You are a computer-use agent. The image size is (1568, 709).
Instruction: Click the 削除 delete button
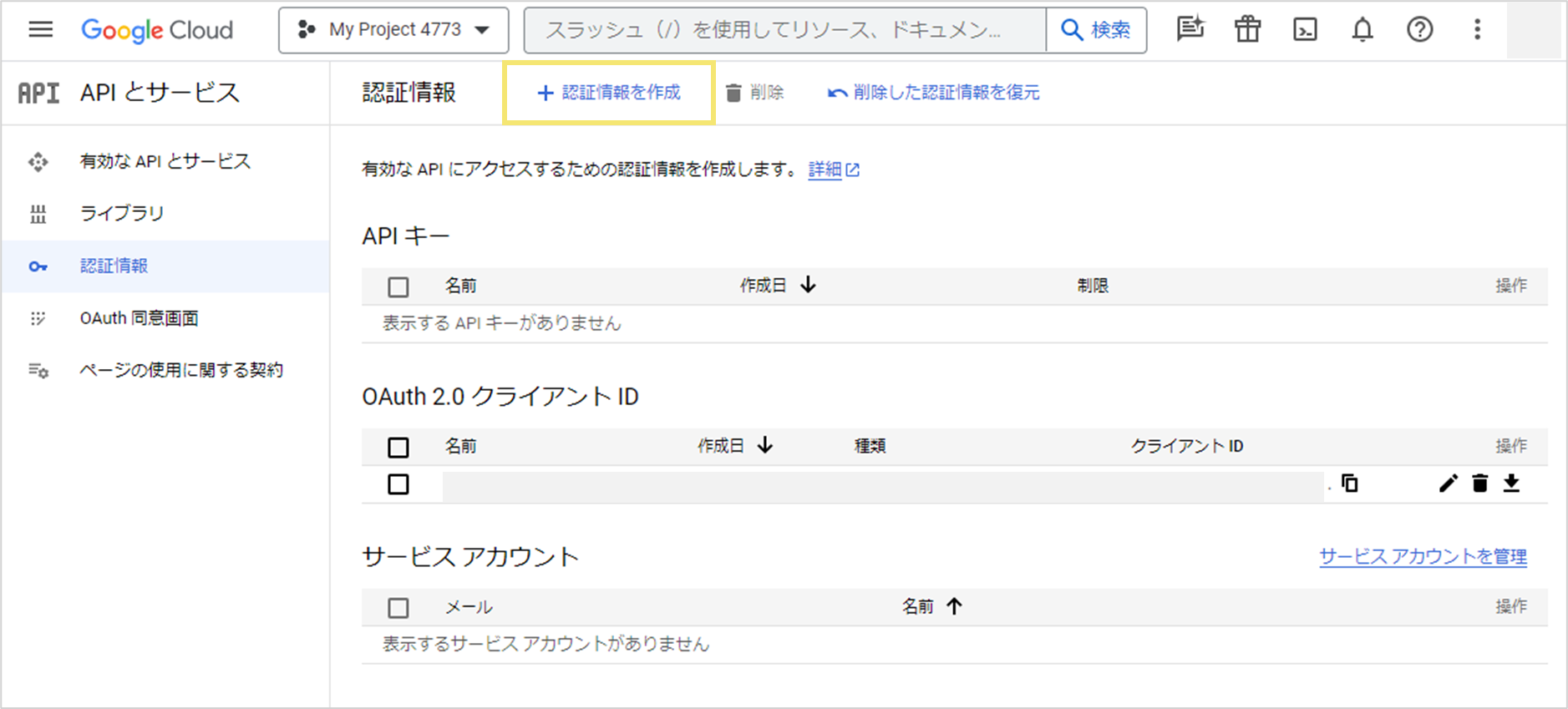tap(754, 93)
